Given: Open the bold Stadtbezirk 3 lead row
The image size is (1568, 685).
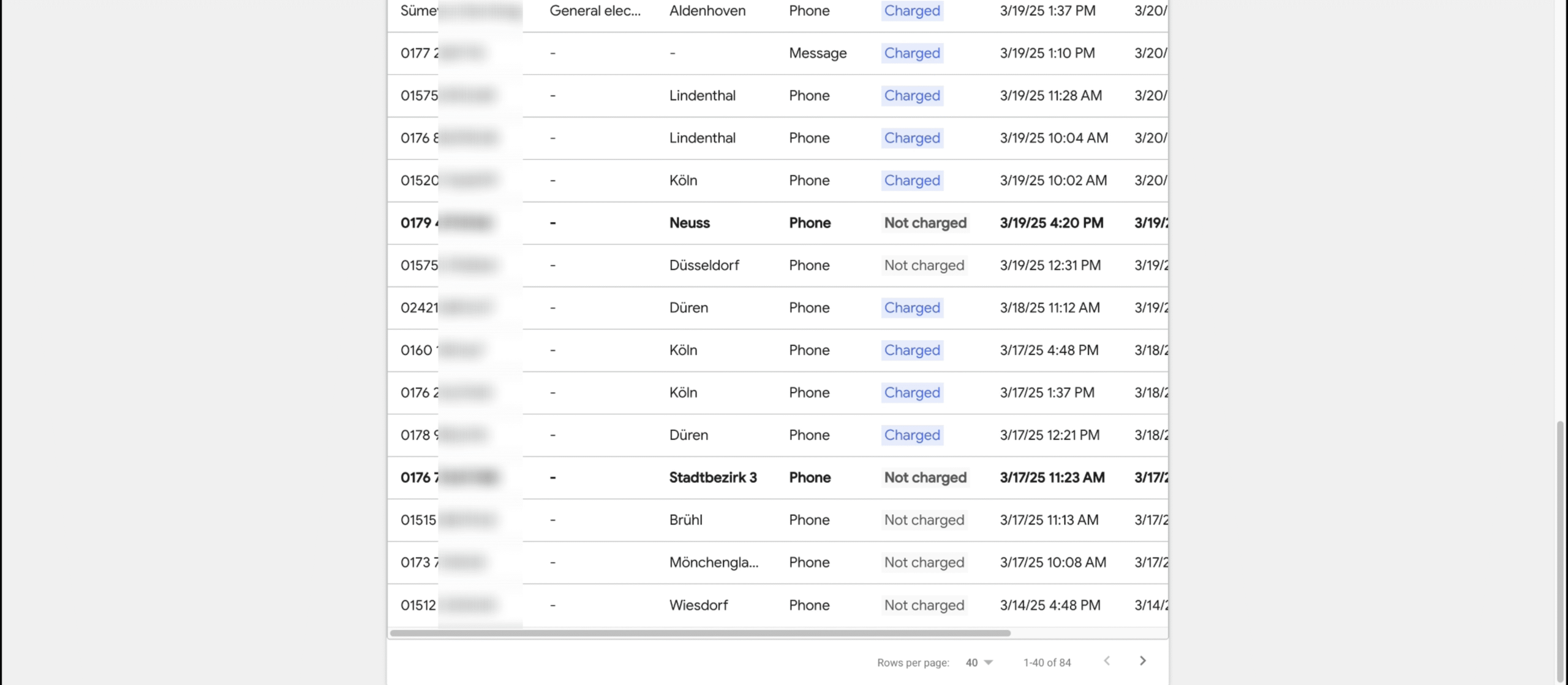Looking at the screenshot, I should (x=712, y=477).
